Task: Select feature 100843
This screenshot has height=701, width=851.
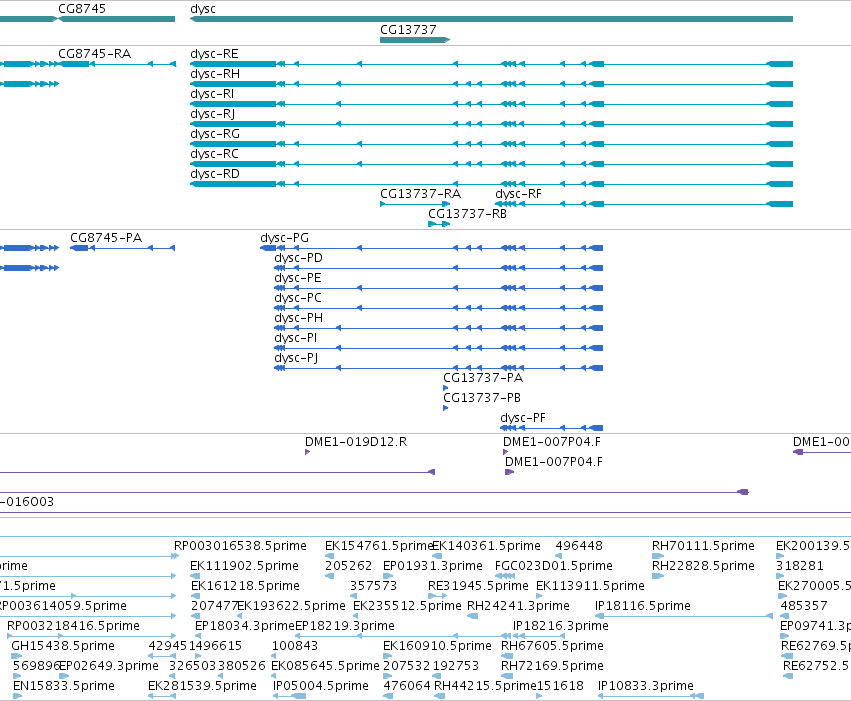Action: tap(295, 646)
